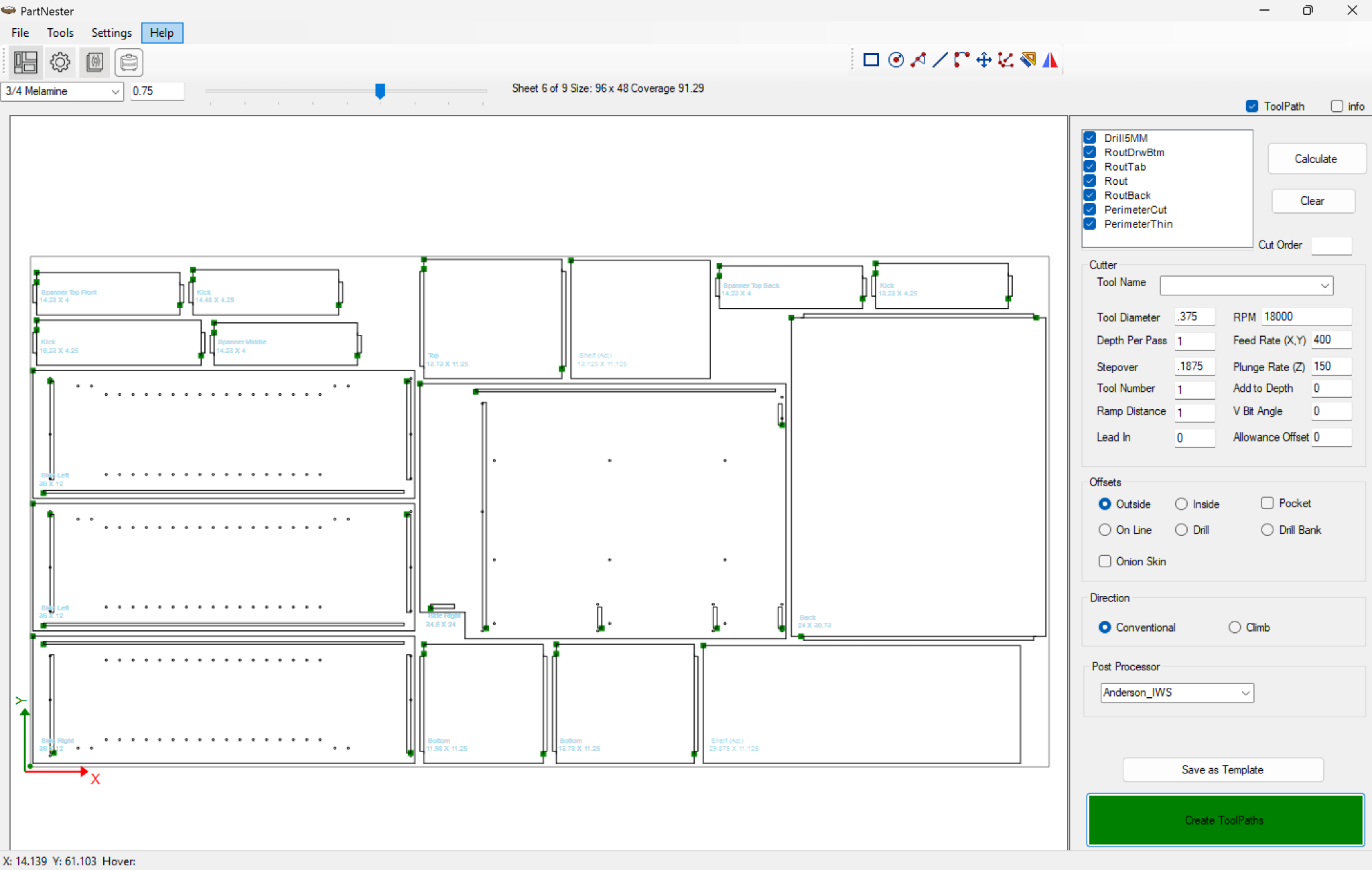The image size is (1372, 870).
Task: Open the Settings menu
Action: coord(111,33)
